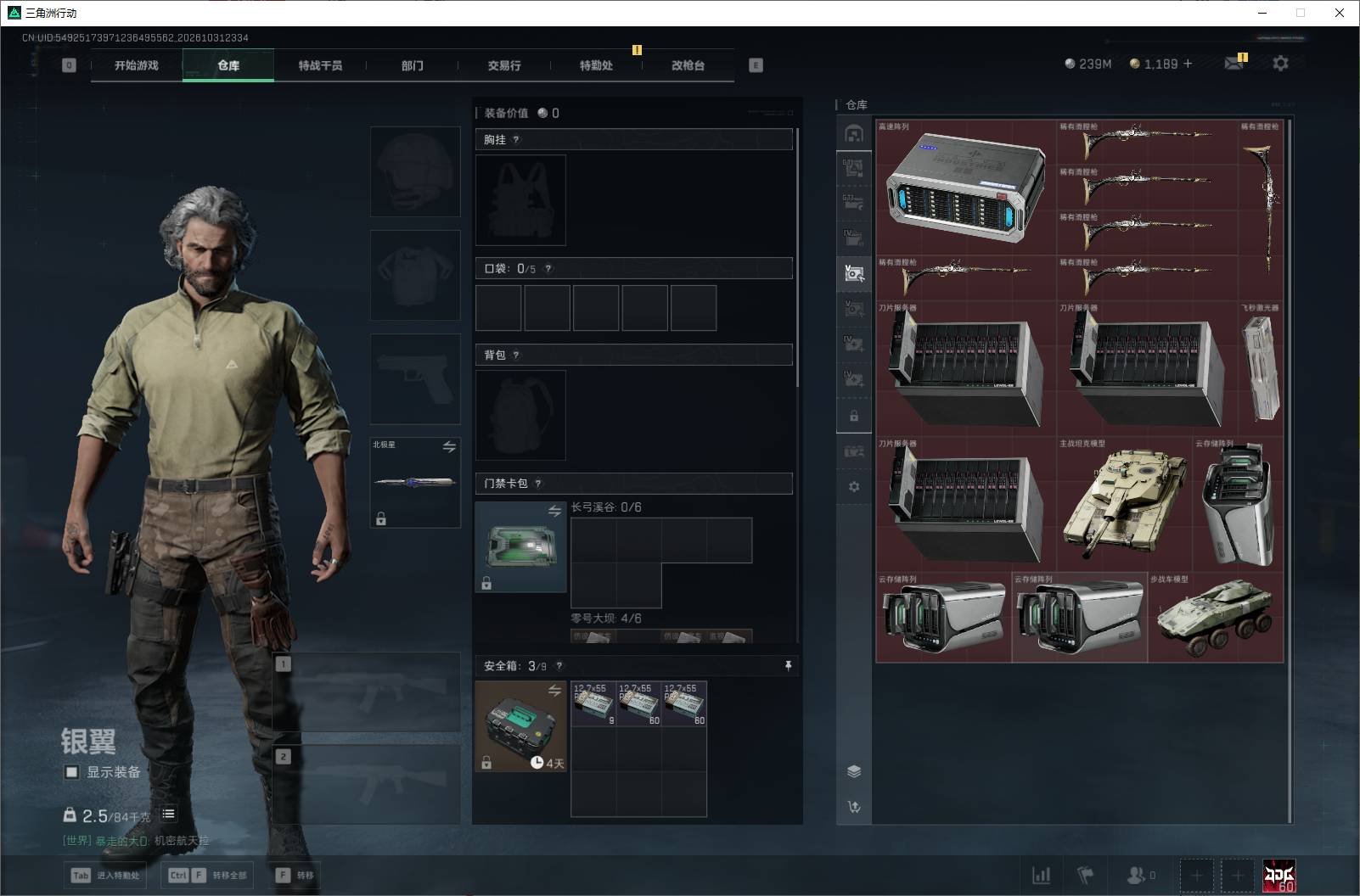Image resolution: width=1360 pixels, height=896 pixels.
Task: Select the 主战坦克模型 item
Action: point(1124,504)
